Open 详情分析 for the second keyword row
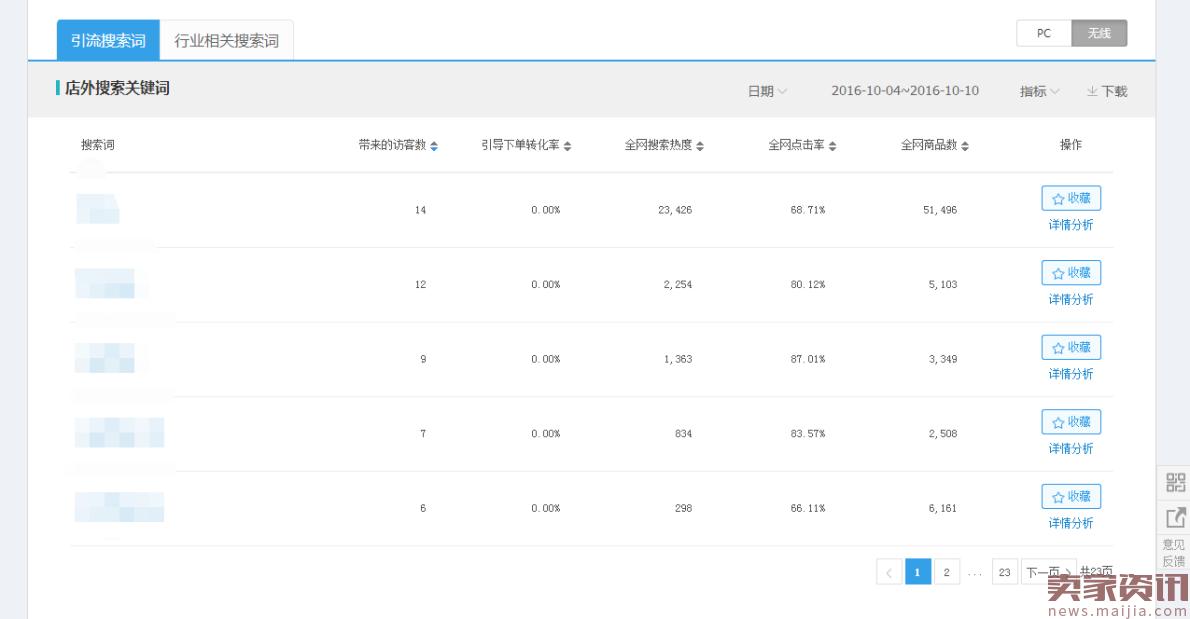1190x619 pixels. 1071,299
